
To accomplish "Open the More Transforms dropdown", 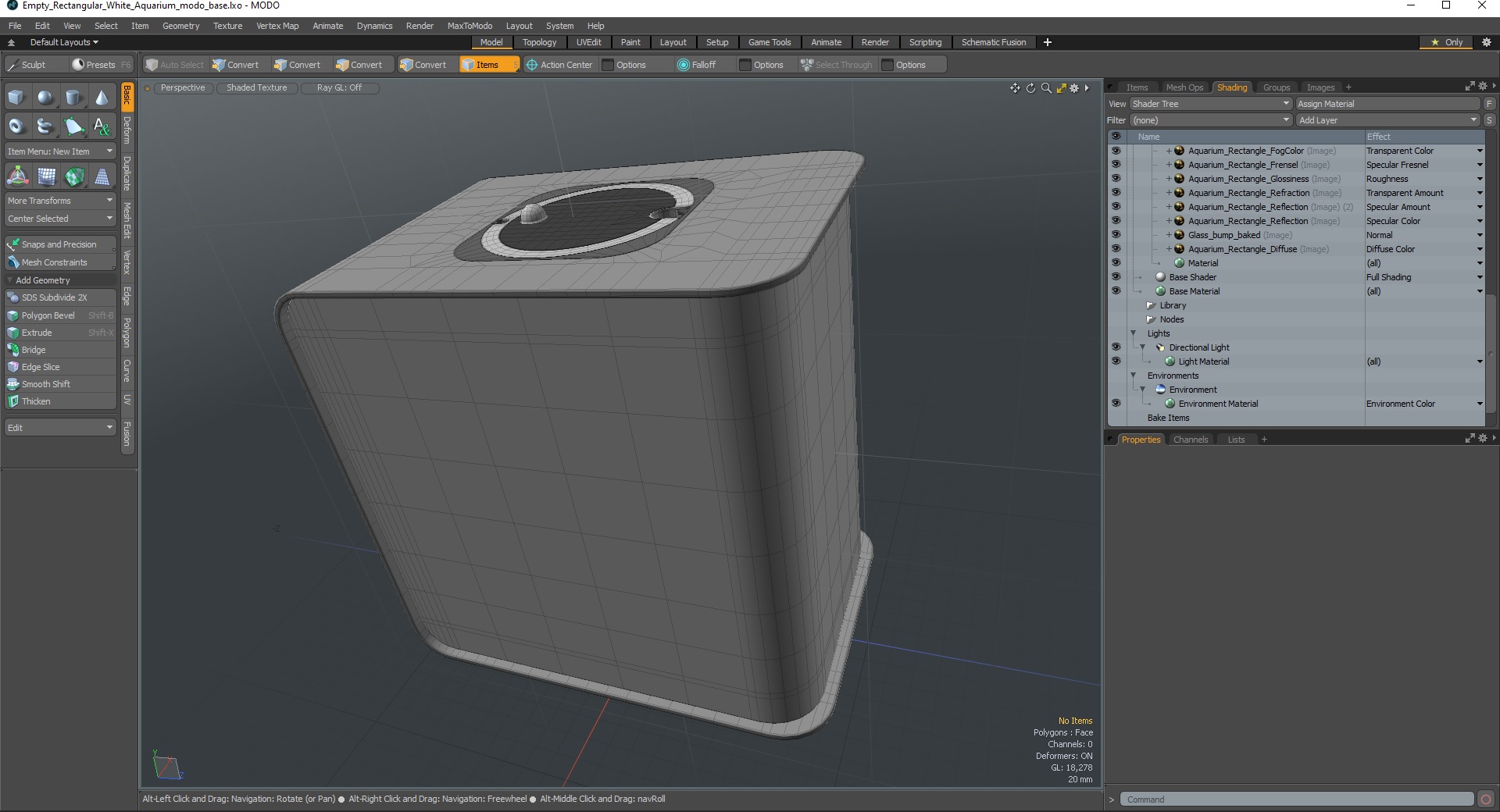I will coord(60,201).
